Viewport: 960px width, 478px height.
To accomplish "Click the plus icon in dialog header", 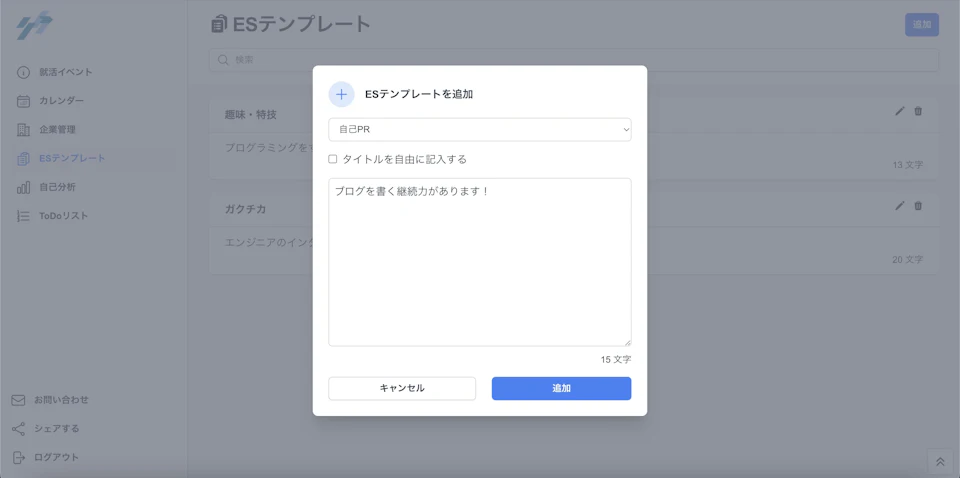I will coord(342,94).
